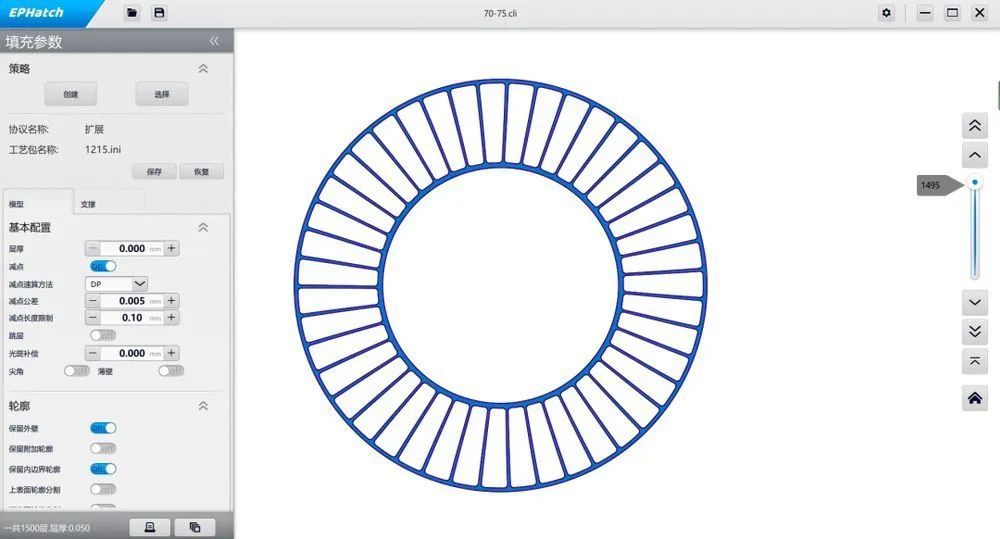Enable the 保留附加轮廓 switch
This screenshot has width=1000, height=539.
click(103, 448)
